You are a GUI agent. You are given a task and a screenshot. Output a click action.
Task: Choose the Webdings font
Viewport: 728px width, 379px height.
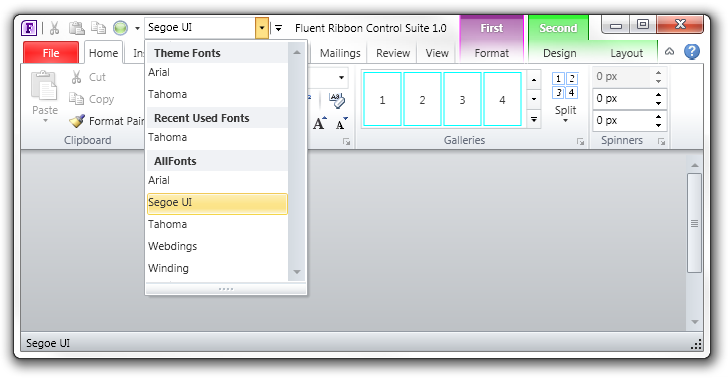pos(217,246)
